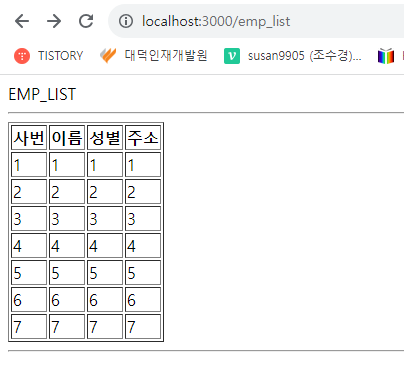Image resolution: width=404 pixels, height=379 pixels.
Task: Click the 성별 cell with value 6
Action: click(x=105, y=300)
